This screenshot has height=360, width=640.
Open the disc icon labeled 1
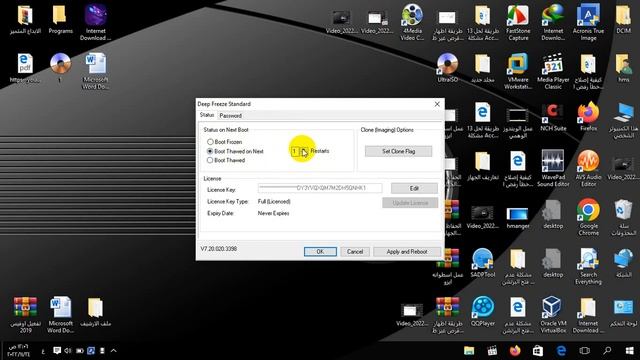tap(60, 68)
